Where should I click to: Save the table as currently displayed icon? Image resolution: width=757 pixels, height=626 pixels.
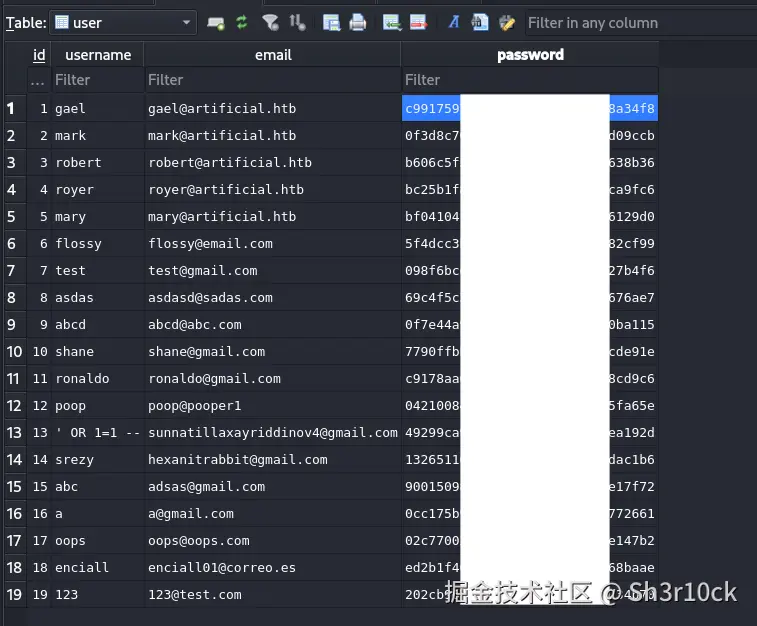331,22
